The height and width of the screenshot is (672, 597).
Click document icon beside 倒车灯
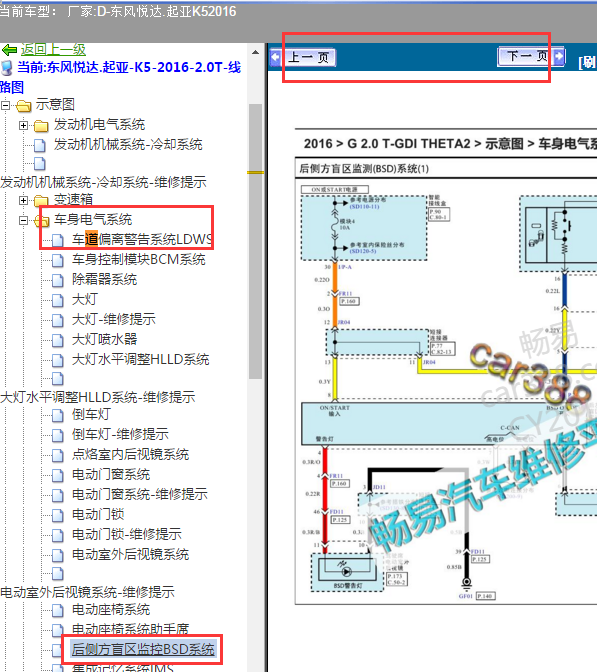58,415
